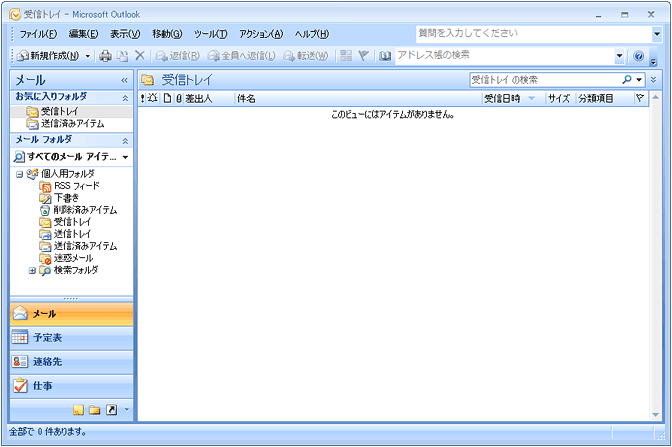This screenshot has width=672, height=447.
Task: Click the blue help icon
Action: point(638,56)
